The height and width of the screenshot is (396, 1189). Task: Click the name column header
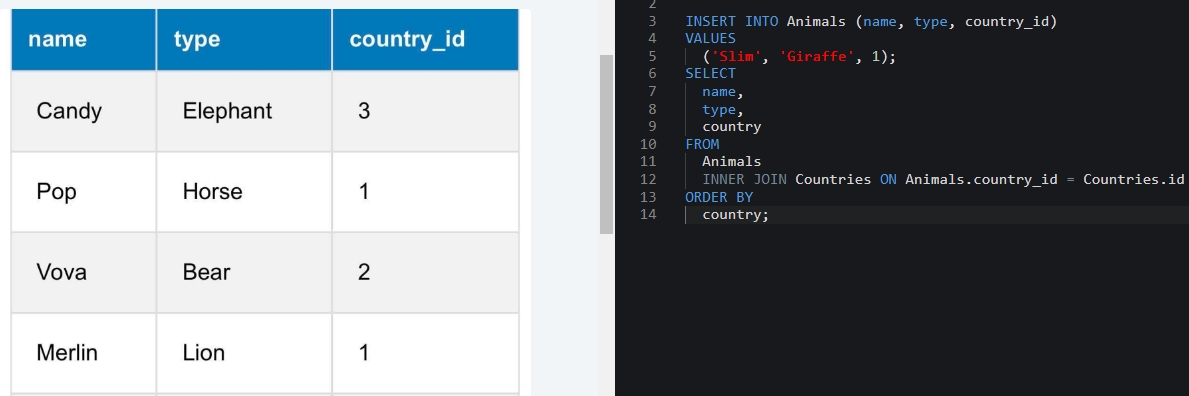point(83,39)
